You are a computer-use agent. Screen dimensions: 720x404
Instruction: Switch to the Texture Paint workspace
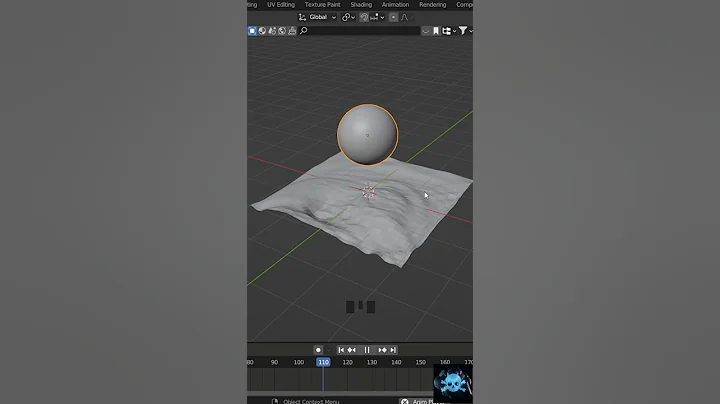pyautogui.click(x=323, y=5)
